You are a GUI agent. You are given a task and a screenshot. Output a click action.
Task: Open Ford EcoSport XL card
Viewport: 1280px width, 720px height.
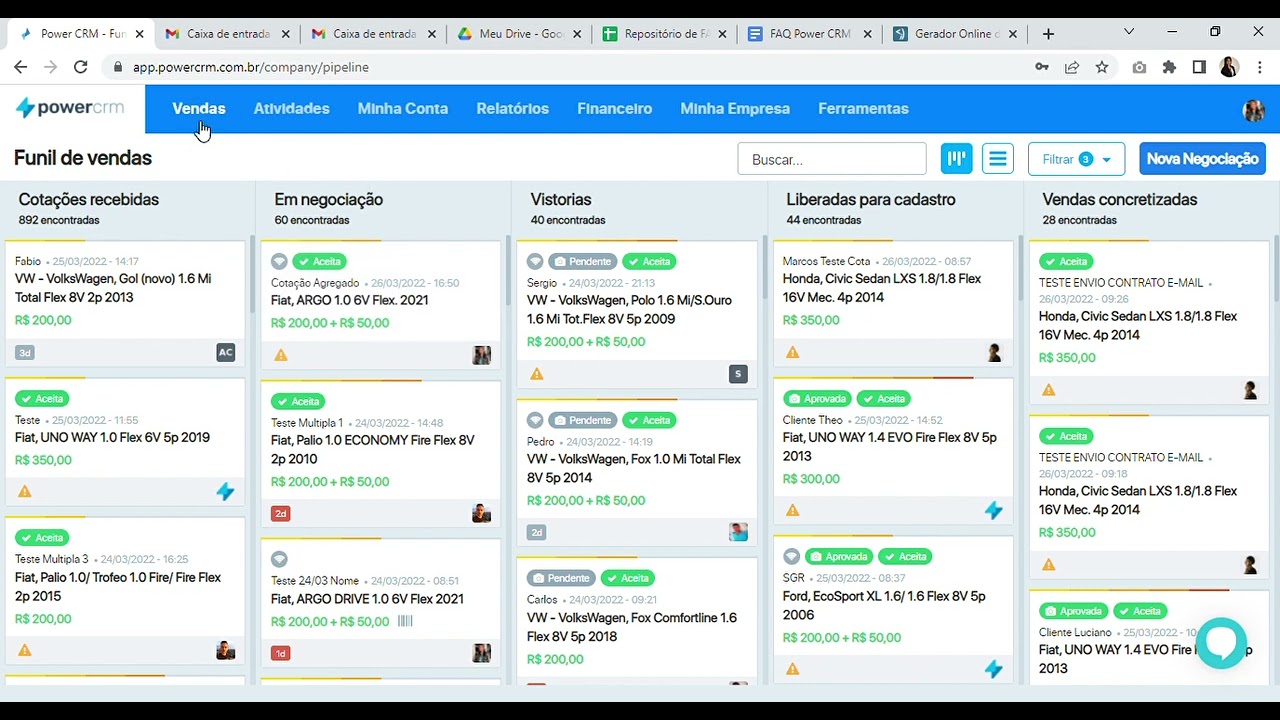pos(893,610)
